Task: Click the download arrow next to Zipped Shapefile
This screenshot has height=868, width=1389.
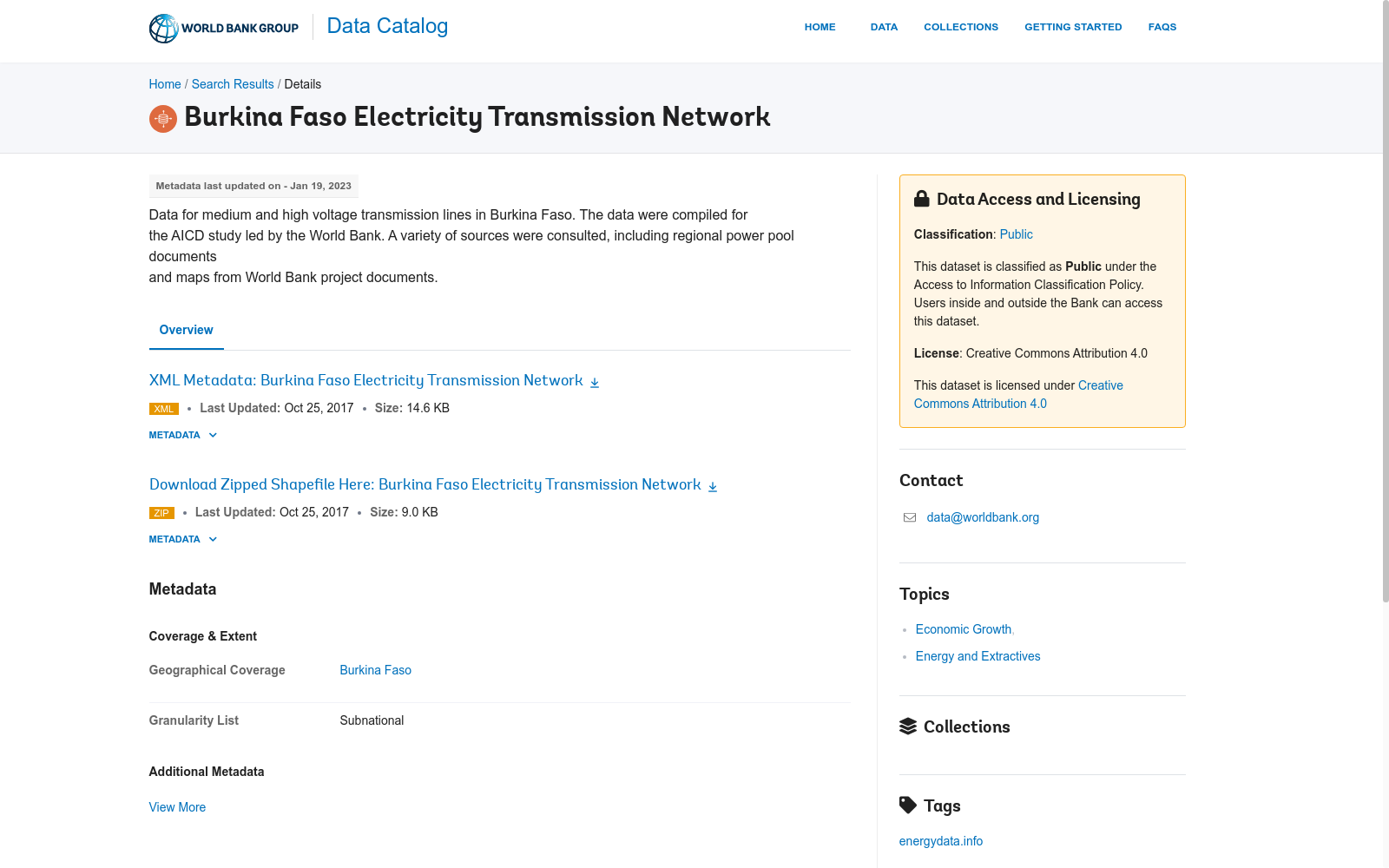Action: (713, 486)
